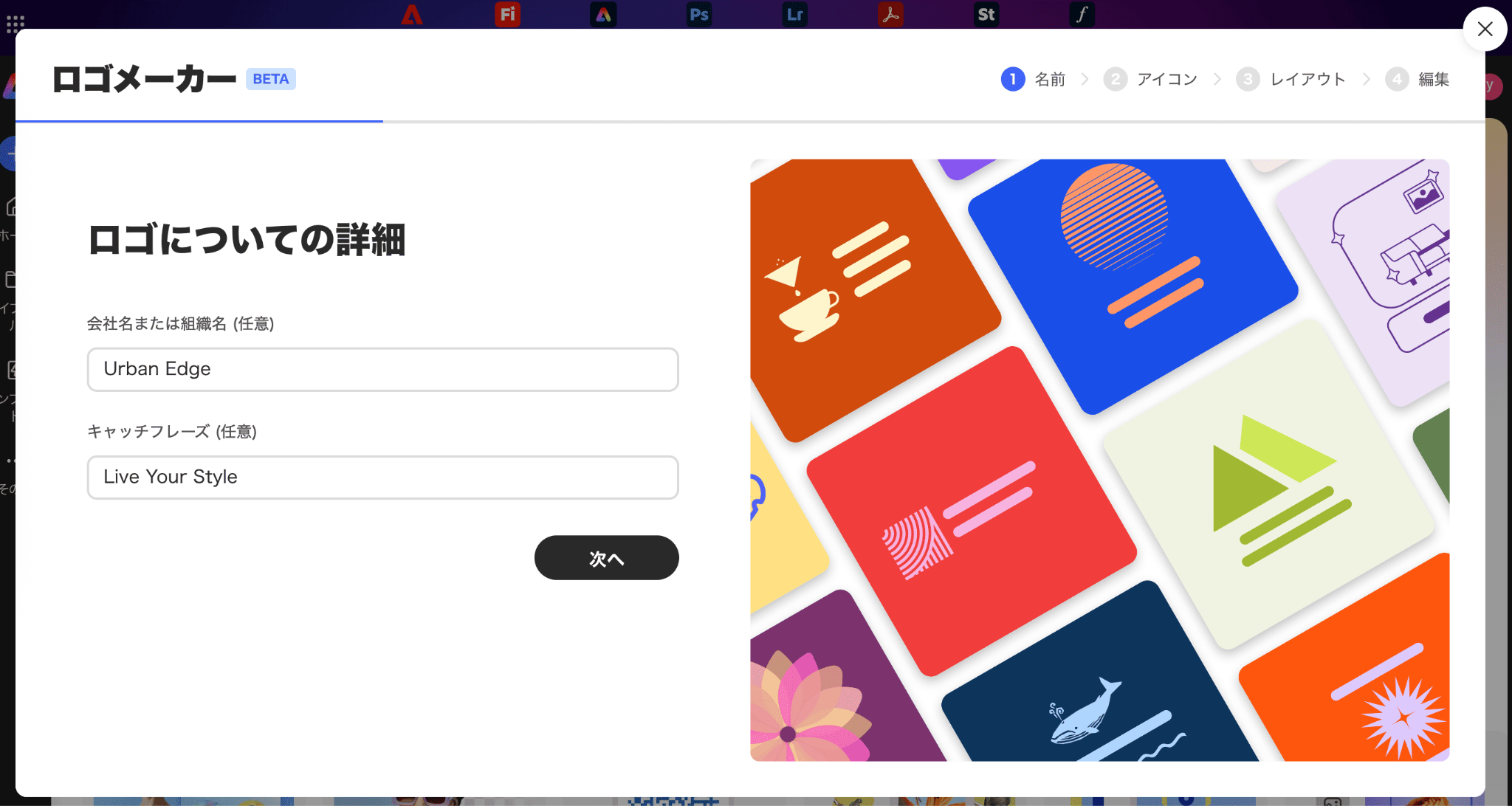Open the Adobe Firefly app icon
Viewport: 1512px width, 806px height.
[x=507, y=14]
